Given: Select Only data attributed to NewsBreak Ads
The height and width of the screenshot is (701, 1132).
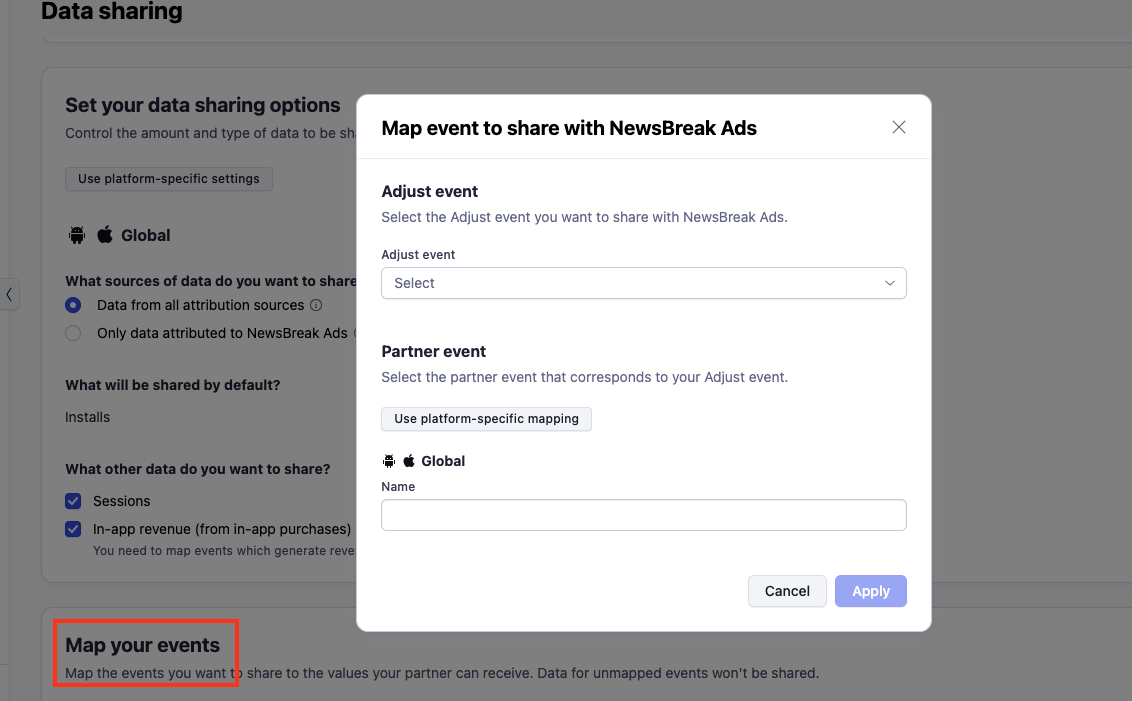Looking at the screenshot, I should click(x=73, y=333).
